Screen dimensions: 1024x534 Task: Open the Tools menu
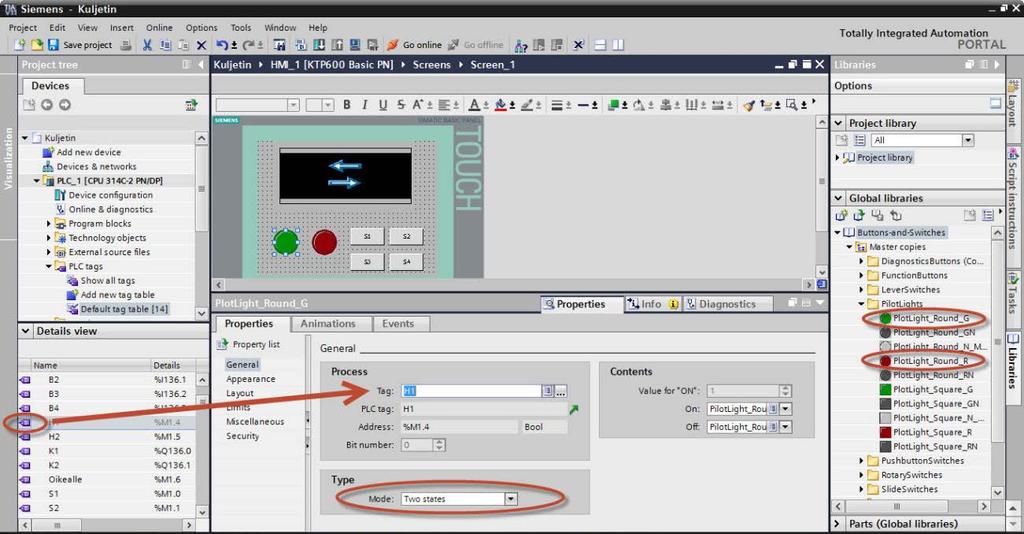(x=240, y=27)
